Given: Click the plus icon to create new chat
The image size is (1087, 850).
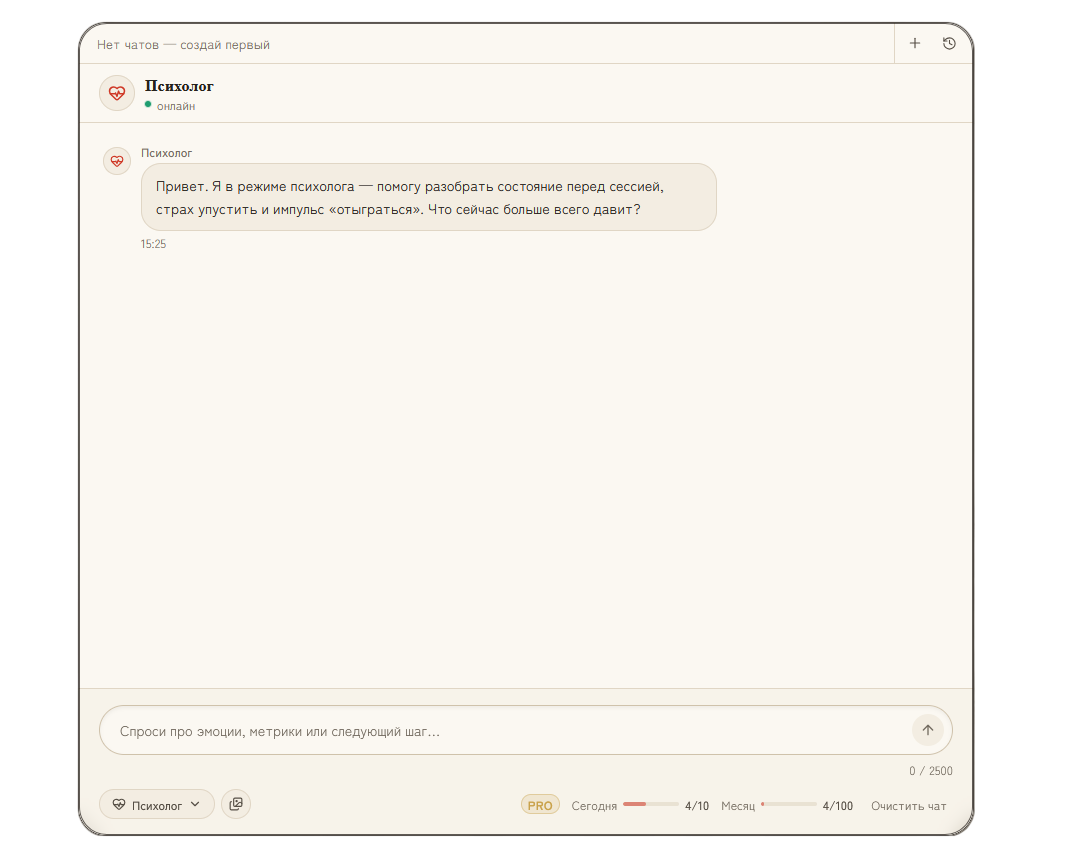Looking at the screenshot, I should coord(914,43).
